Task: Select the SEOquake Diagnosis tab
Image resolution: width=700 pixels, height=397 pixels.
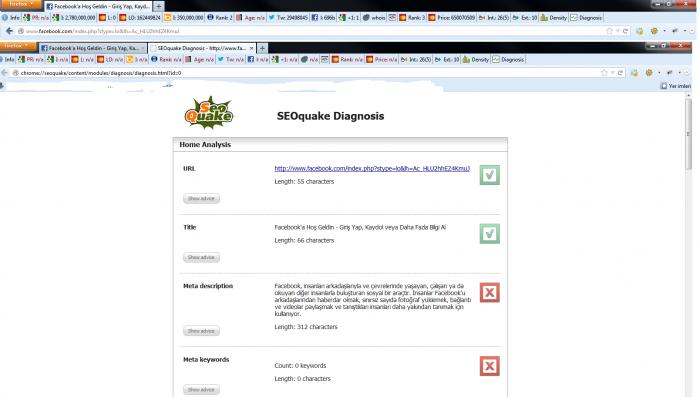Action: (x=201, y=48)
